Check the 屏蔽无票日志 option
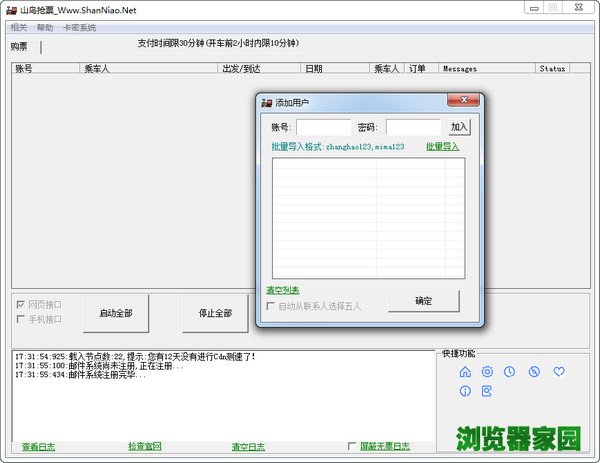Image resolution: width=600 pixels, height=463 pixels. [351, 446]
